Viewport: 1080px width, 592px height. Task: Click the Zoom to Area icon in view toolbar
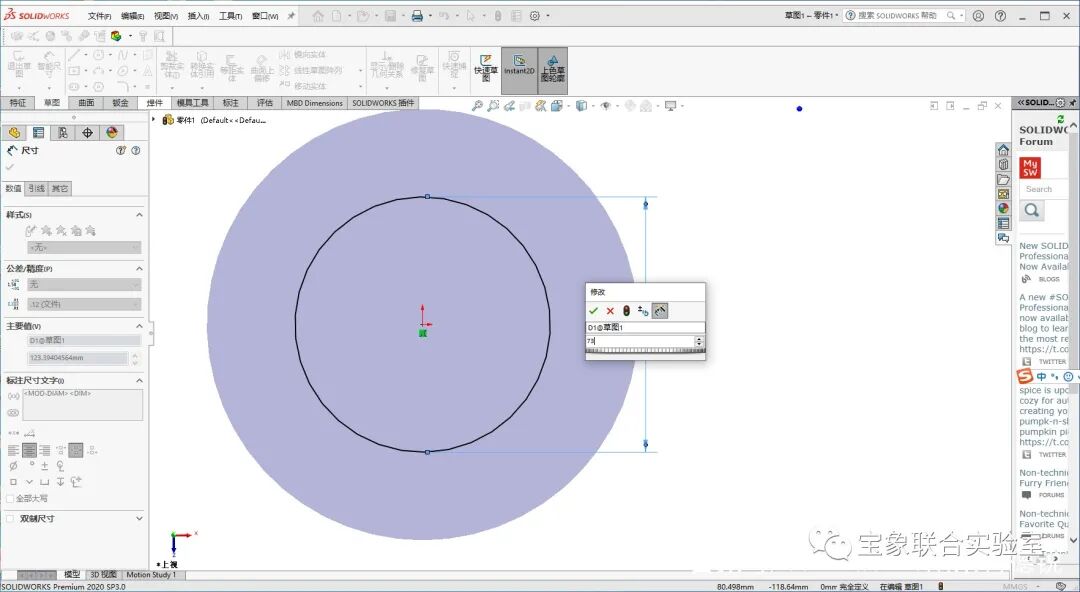tap(493, 105)
